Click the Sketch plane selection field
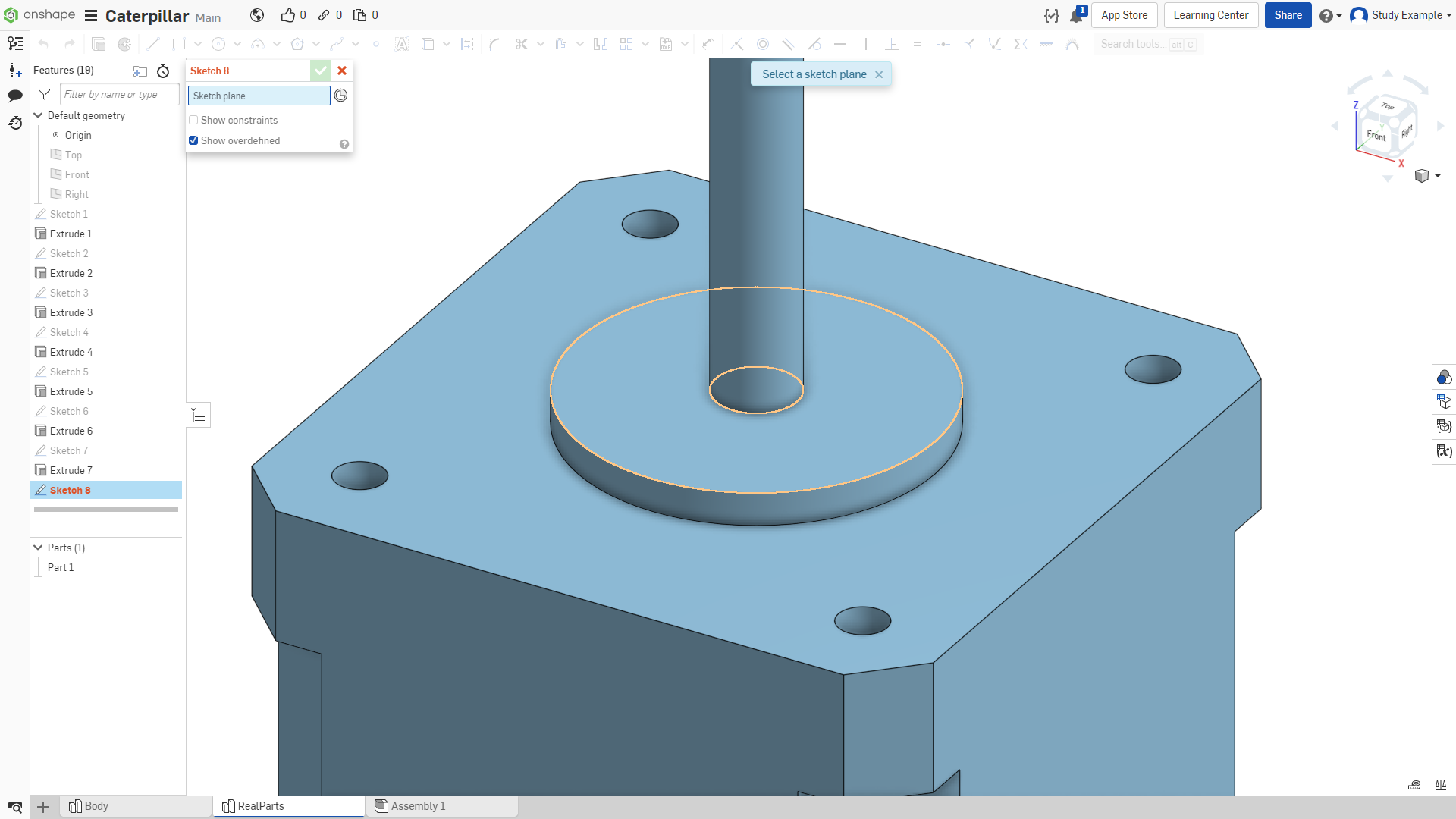 [x=259, y=96]
